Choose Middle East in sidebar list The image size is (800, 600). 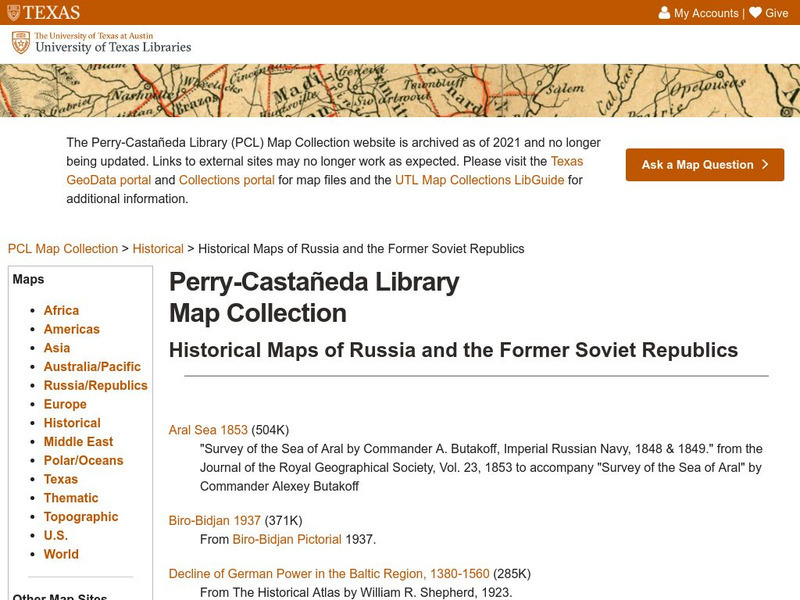[x=78, y=441]
